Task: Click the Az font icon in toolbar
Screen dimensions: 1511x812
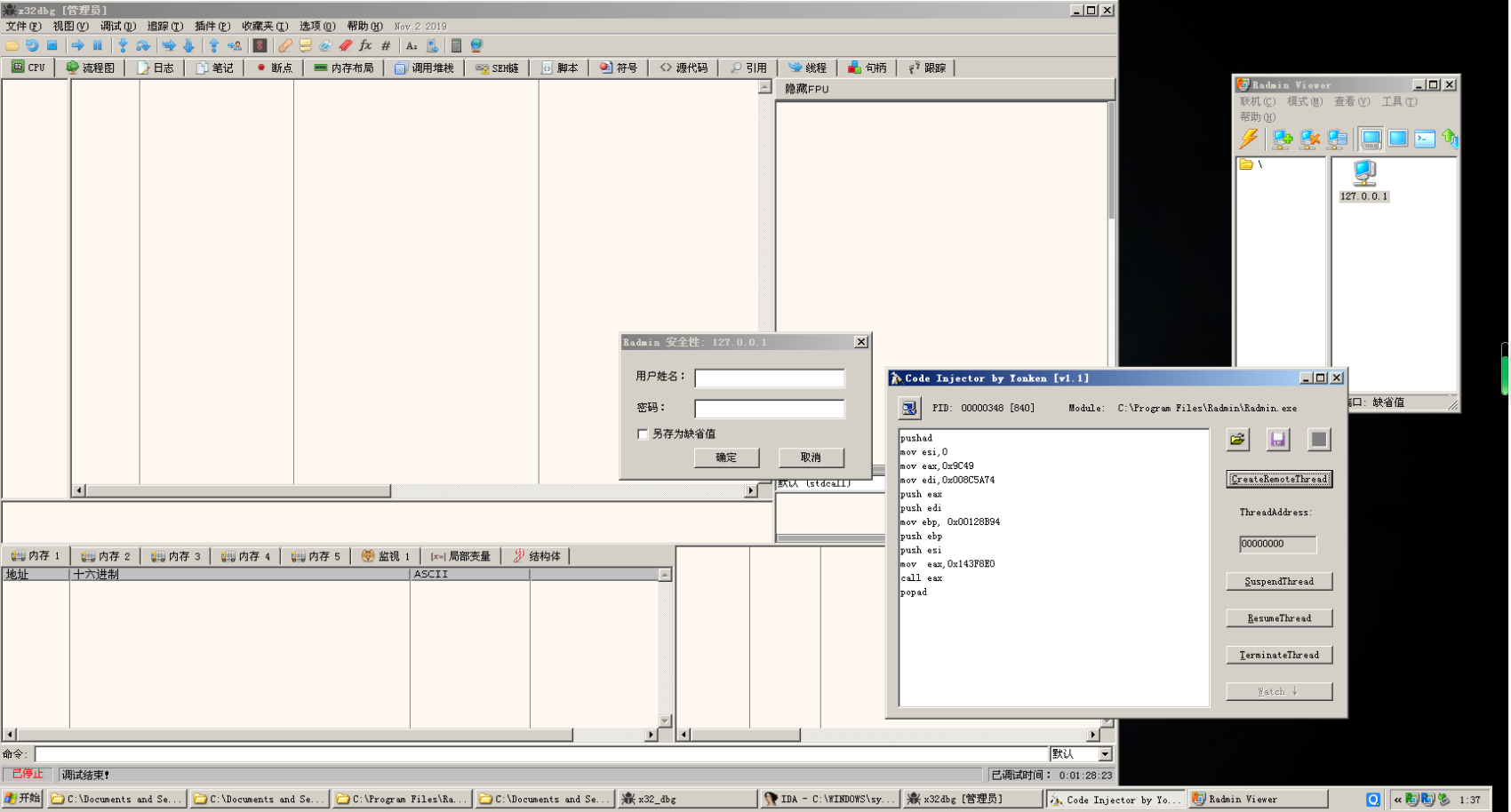Action: [x=412, y=45]
